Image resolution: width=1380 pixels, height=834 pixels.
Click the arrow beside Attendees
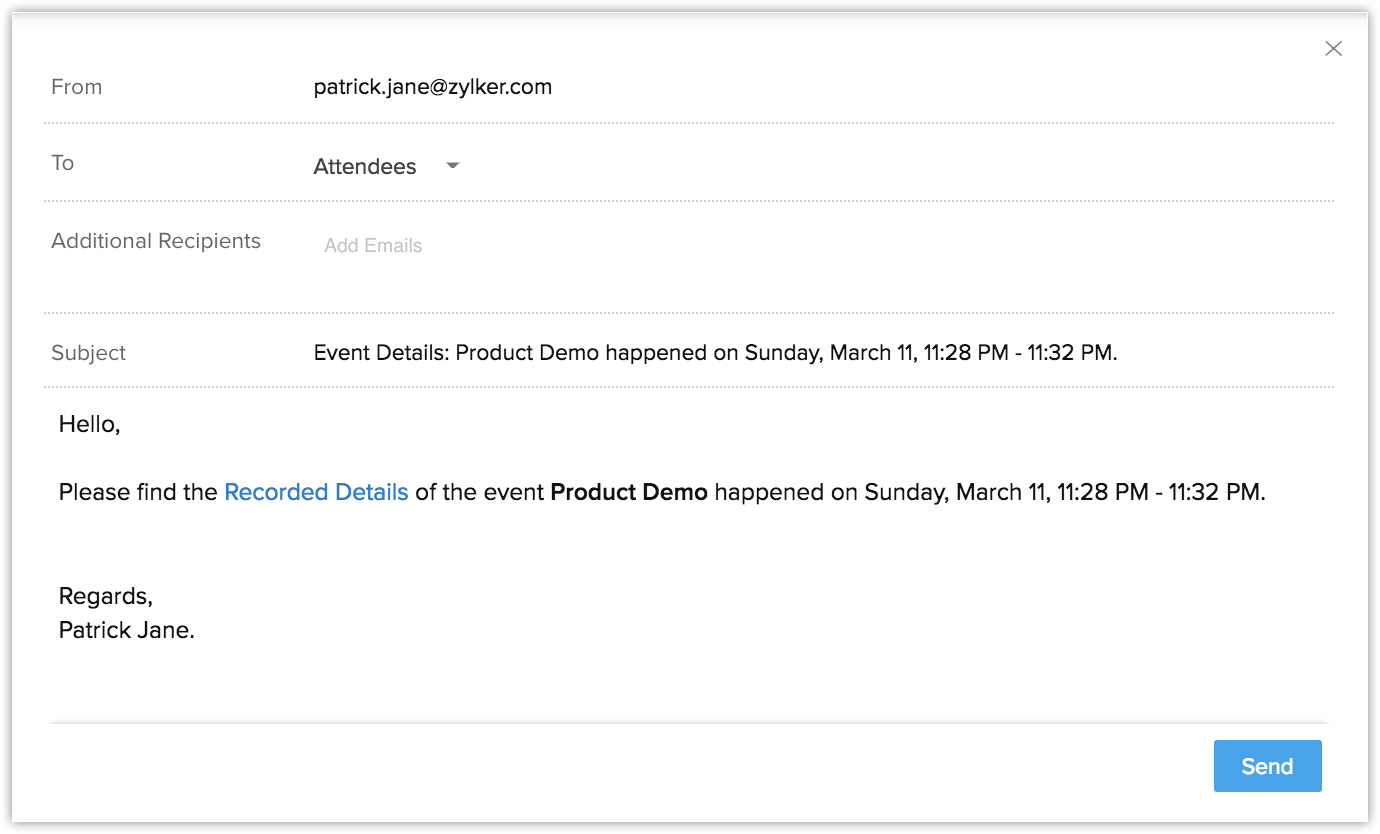pos(452,166)
